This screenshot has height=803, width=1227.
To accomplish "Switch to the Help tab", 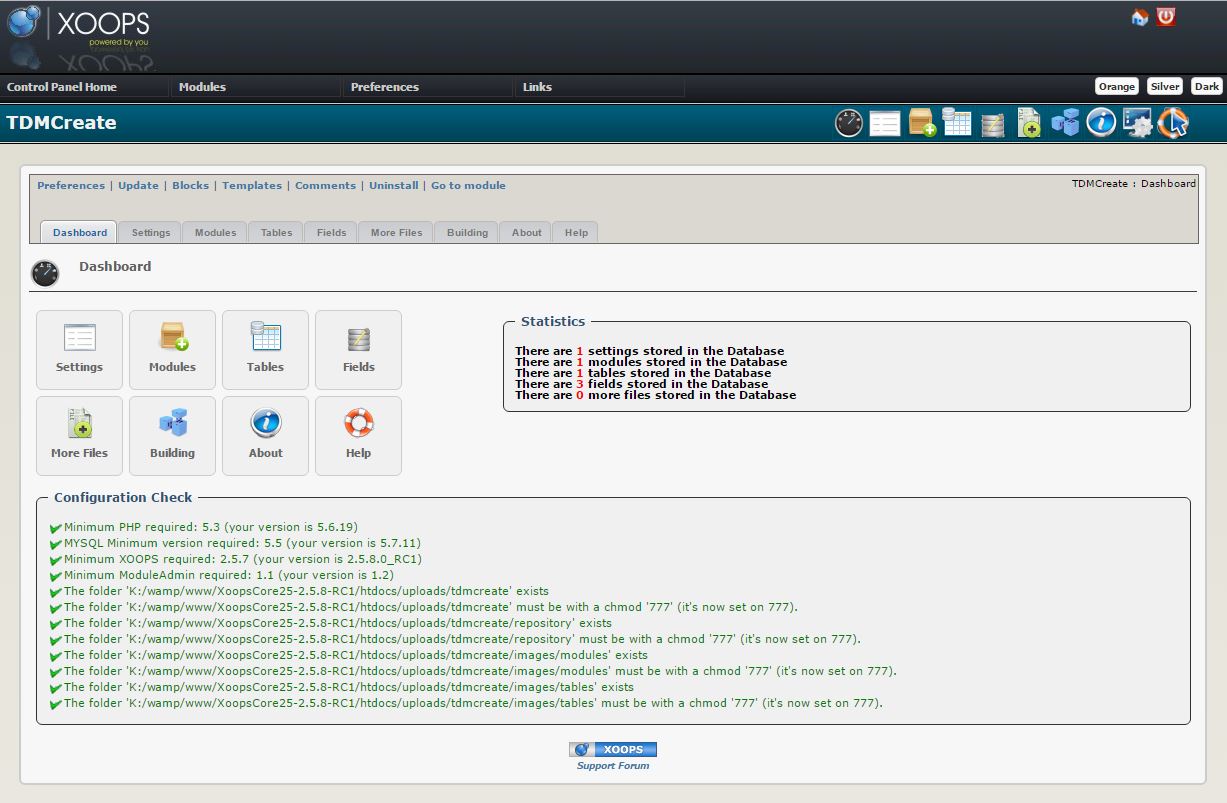I will [576, 232].
